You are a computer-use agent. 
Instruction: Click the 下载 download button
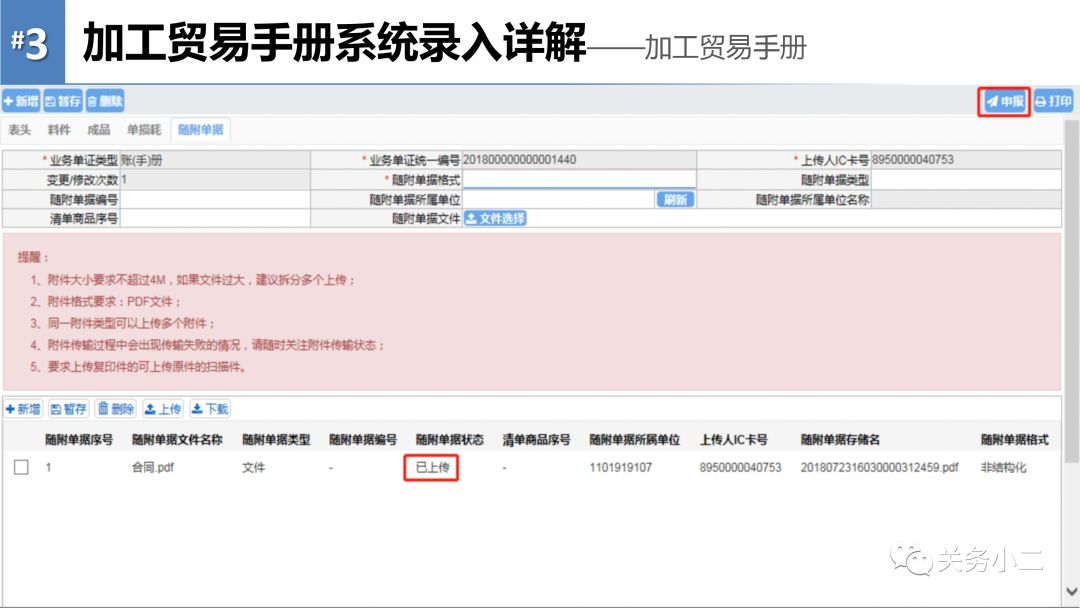tap(209, 409)
